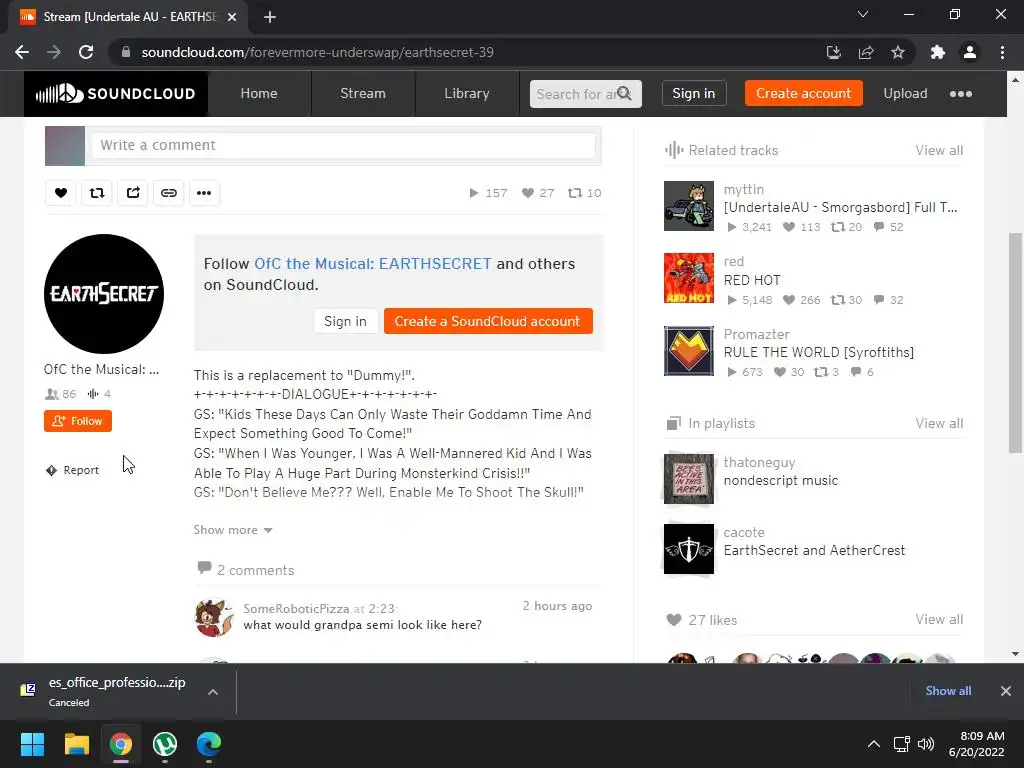The height and width of the screenshot is (768, 1024).
Task: Expand description with Show more
Action: click(232, 530)
